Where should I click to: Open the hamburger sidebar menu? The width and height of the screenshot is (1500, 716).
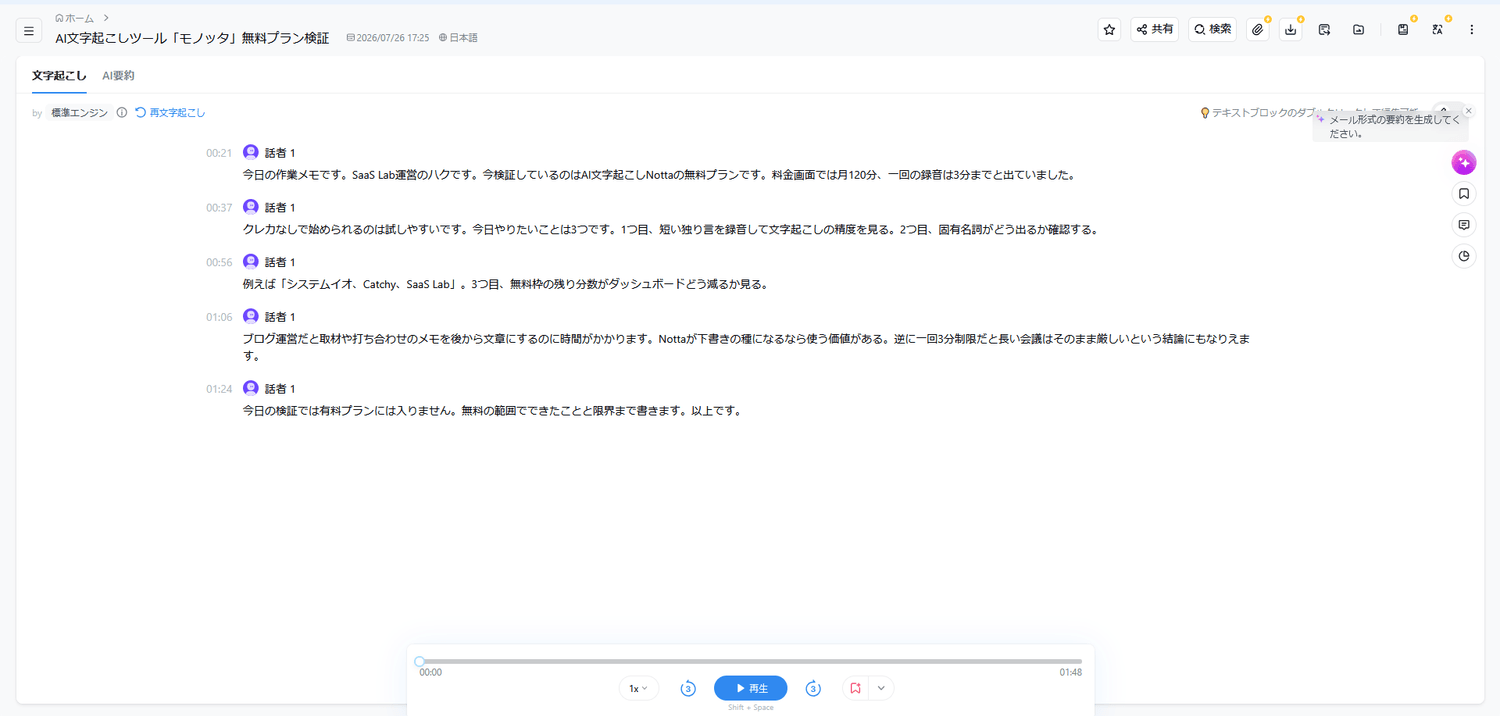(x=29, y=31)
